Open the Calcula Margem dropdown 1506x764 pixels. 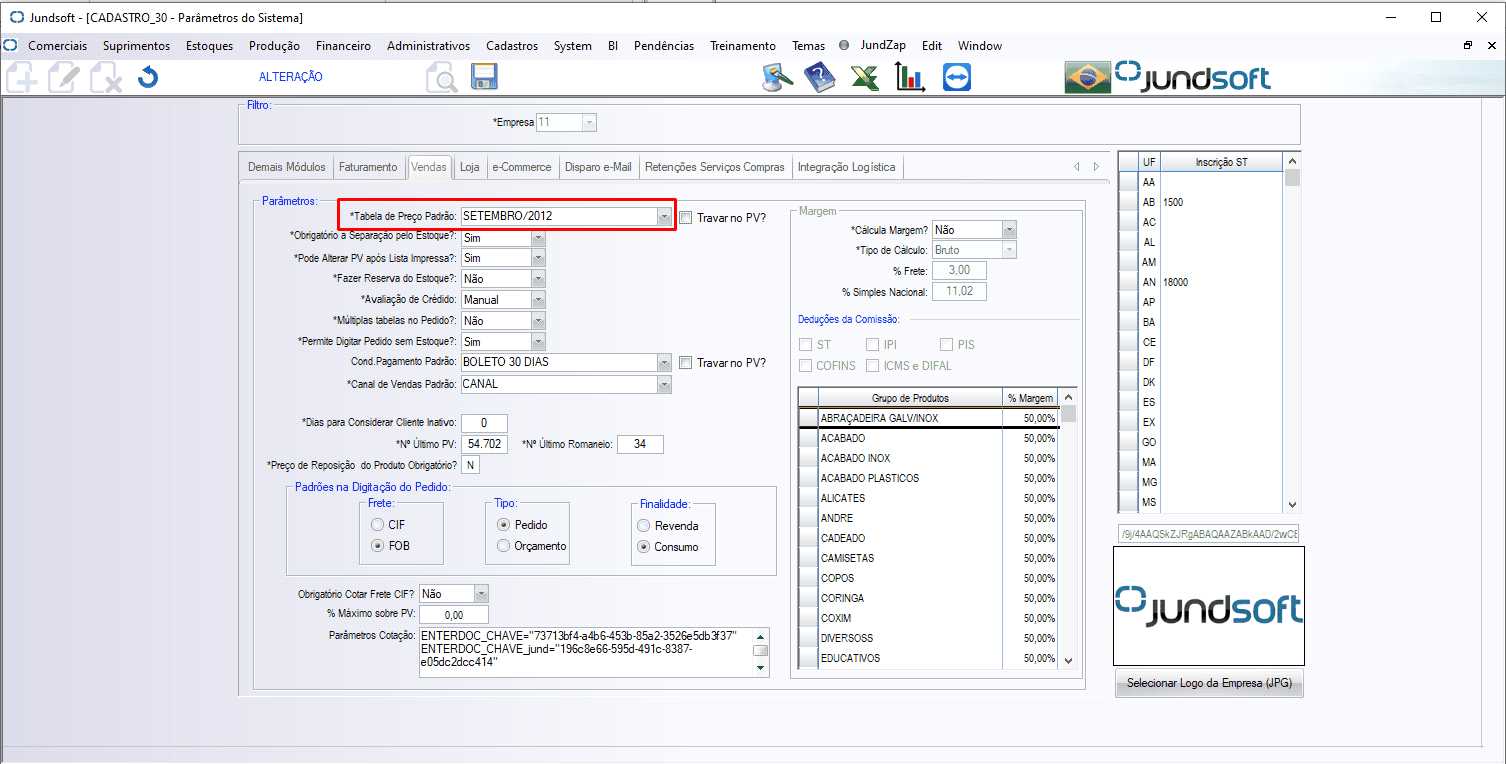(x=1009, y=230)
